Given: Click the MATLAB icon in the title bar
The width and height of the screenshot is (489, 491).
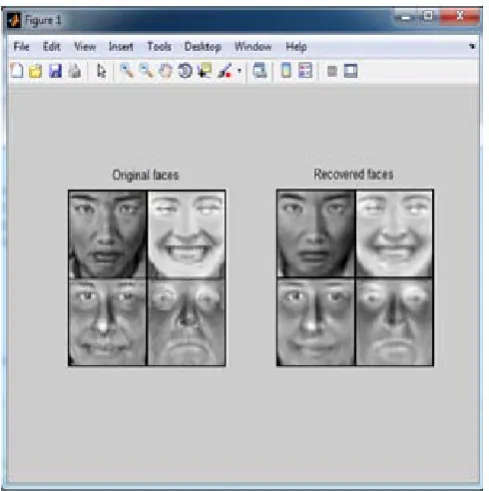Looking at the screenshot, I should coord(14,21).
